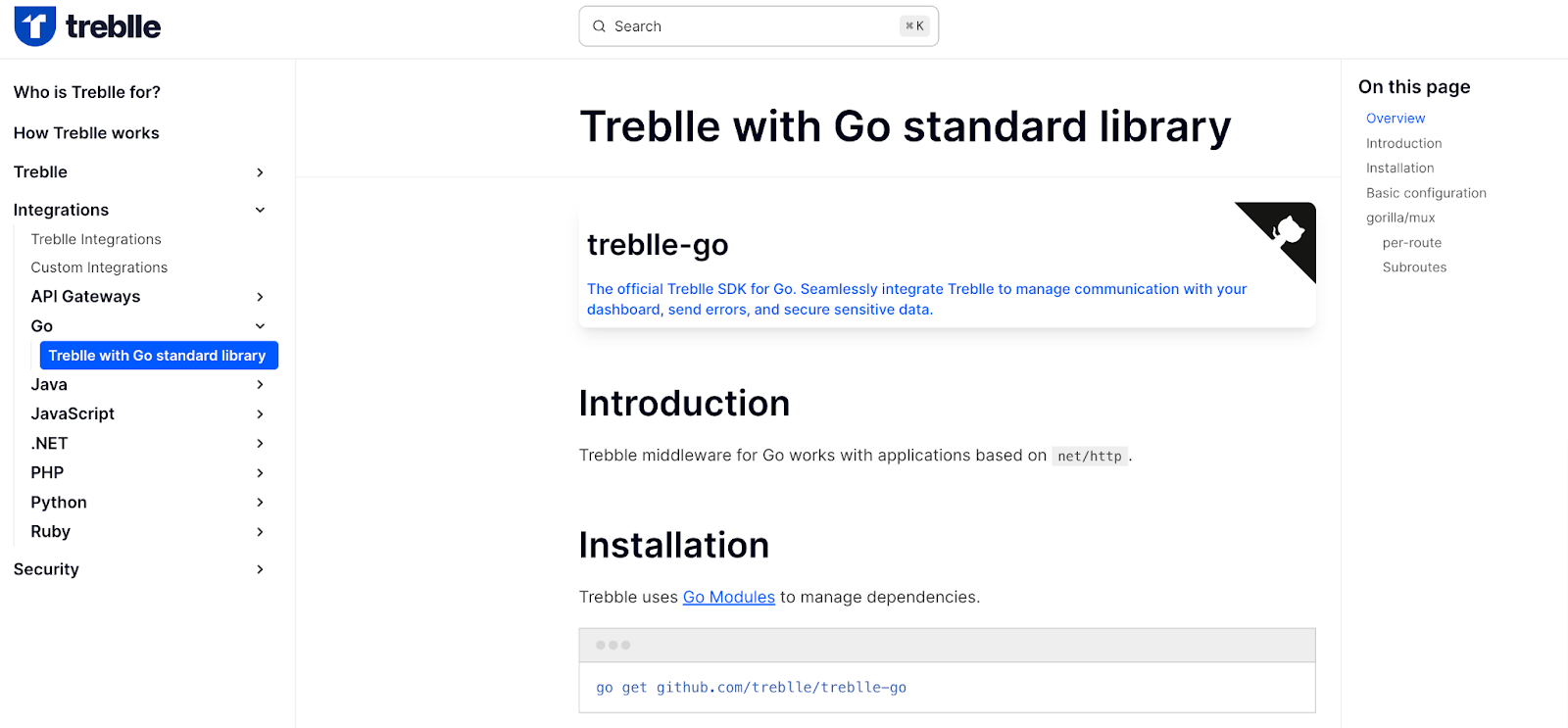
Task: Expand the API Gateways chevron
Action: (x=260, y=297)
